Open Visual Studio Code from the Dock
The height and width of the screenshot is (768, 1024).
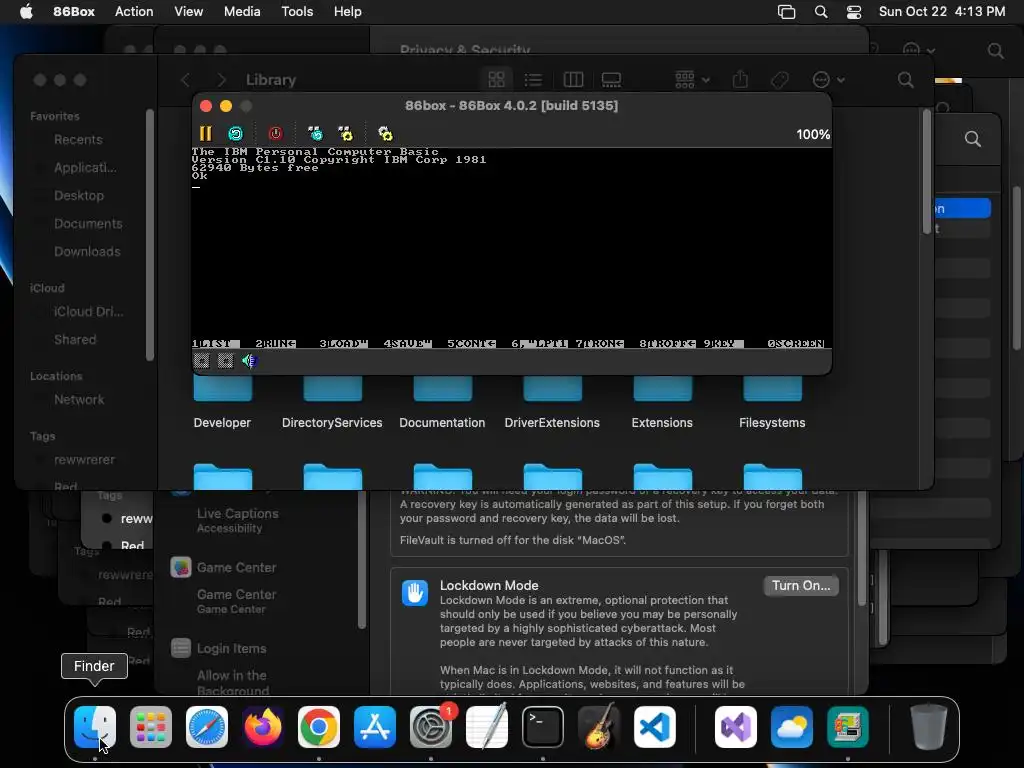(654, 727)
